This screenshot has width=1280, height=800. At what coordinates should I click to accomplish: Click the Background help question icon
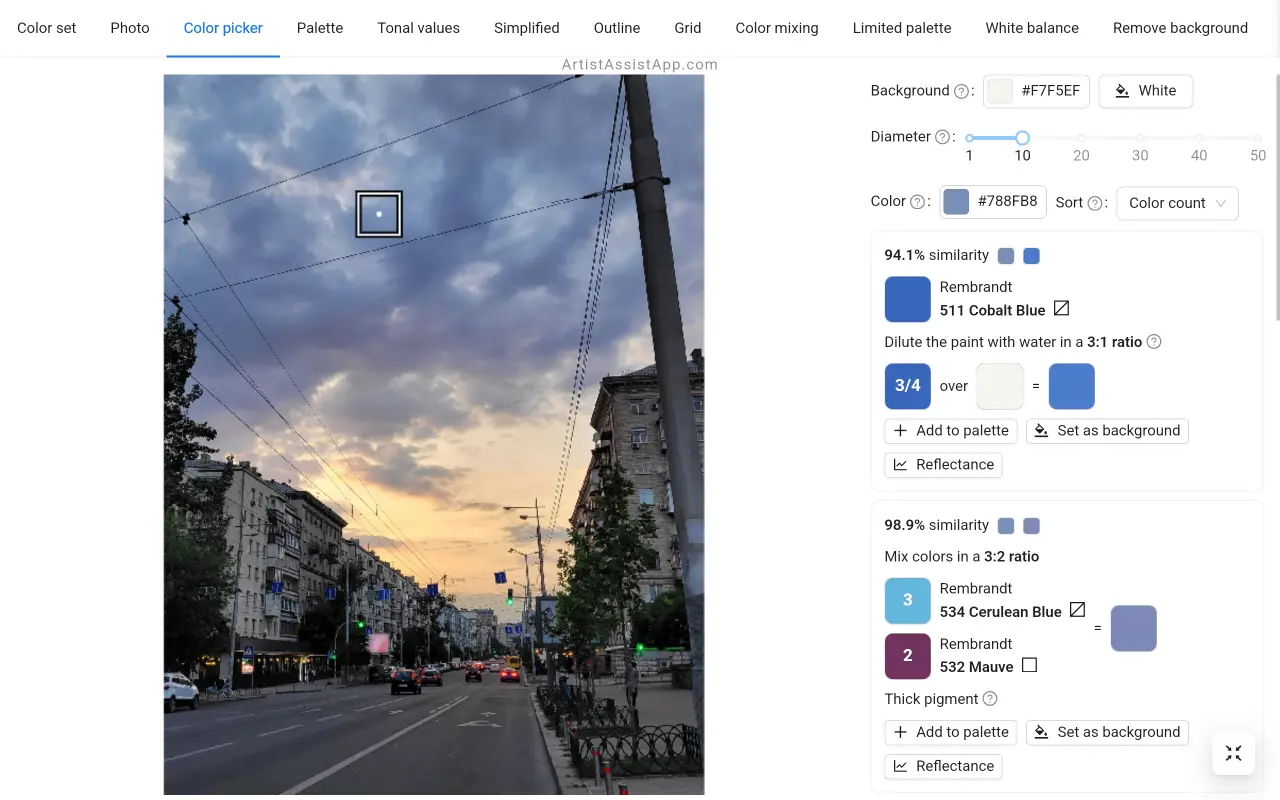(x=961, y=91)
